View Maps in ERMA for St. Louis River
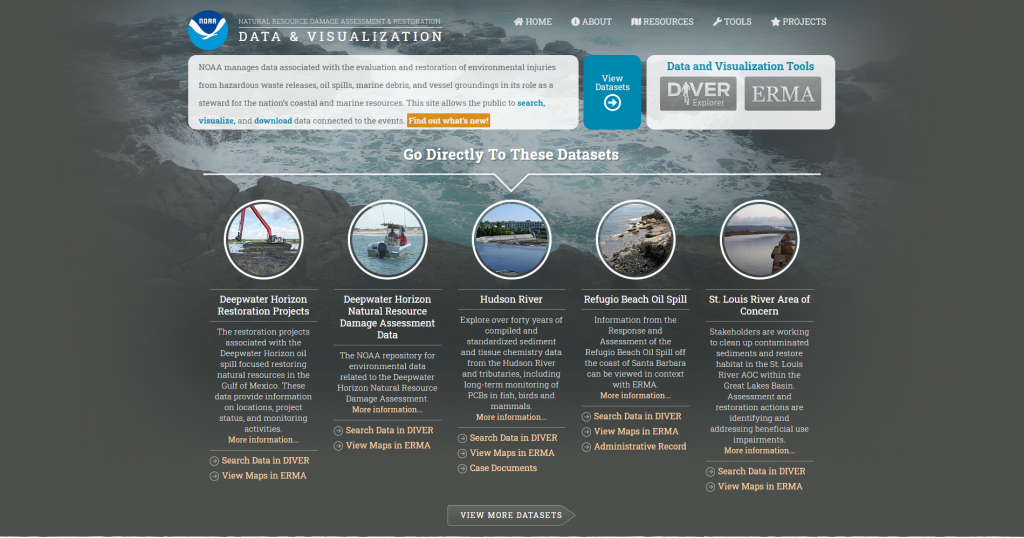The width and height of the screenshot is (1024, 538). point(760,486)
